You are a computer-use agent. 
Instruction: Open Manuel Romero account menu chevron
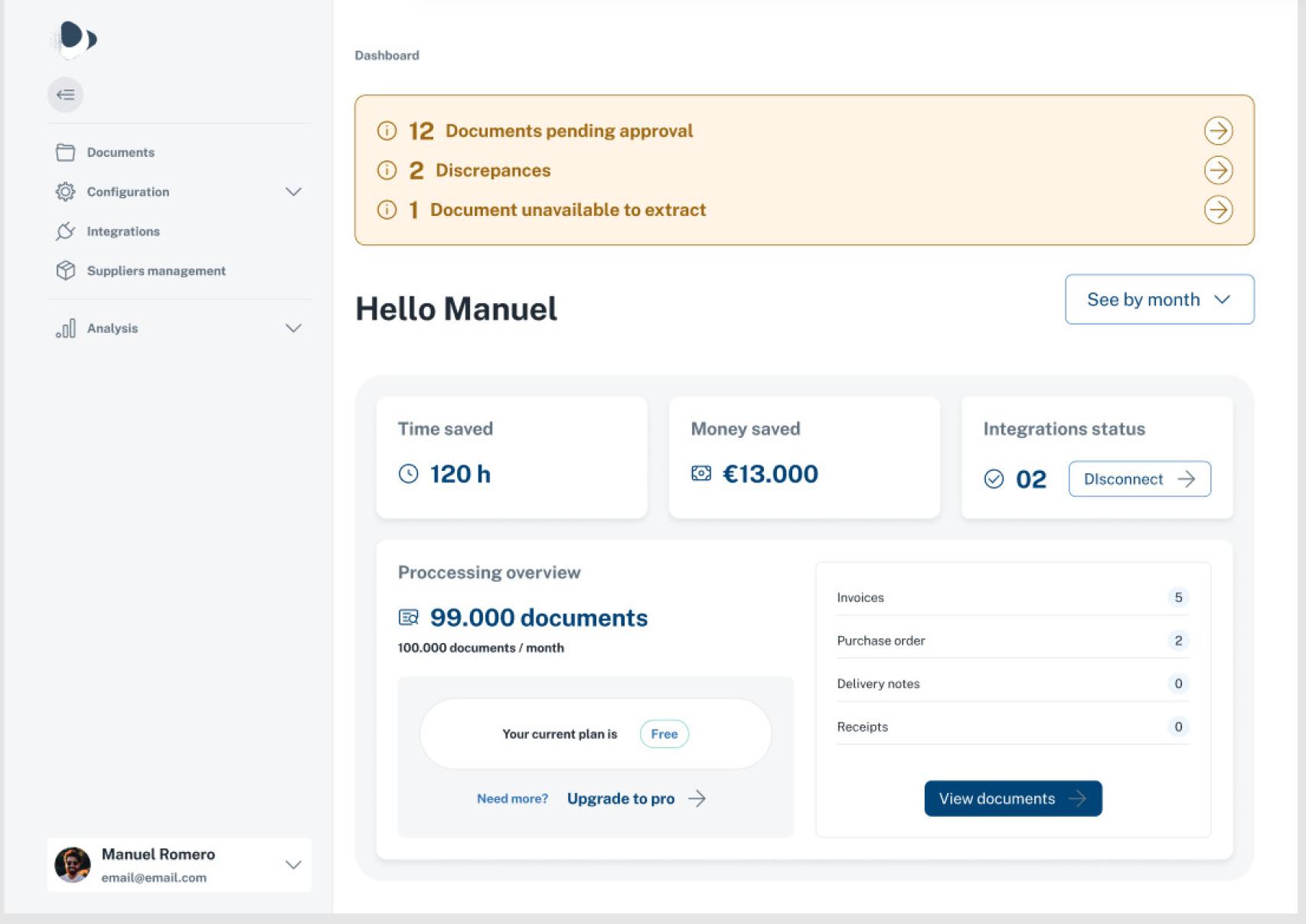(x=293, y=865)
